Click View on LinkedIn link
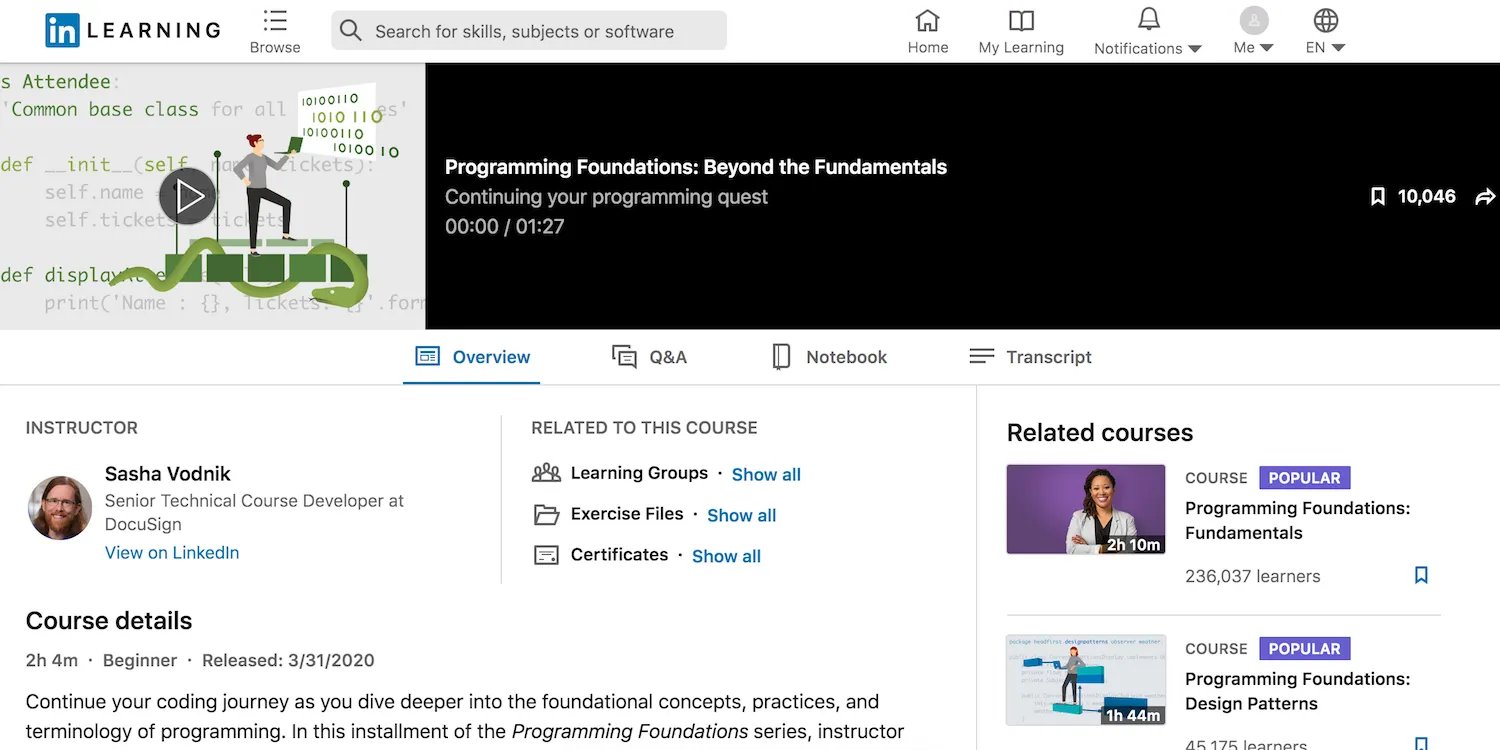 pyautogui.click(x=172, y=552)
